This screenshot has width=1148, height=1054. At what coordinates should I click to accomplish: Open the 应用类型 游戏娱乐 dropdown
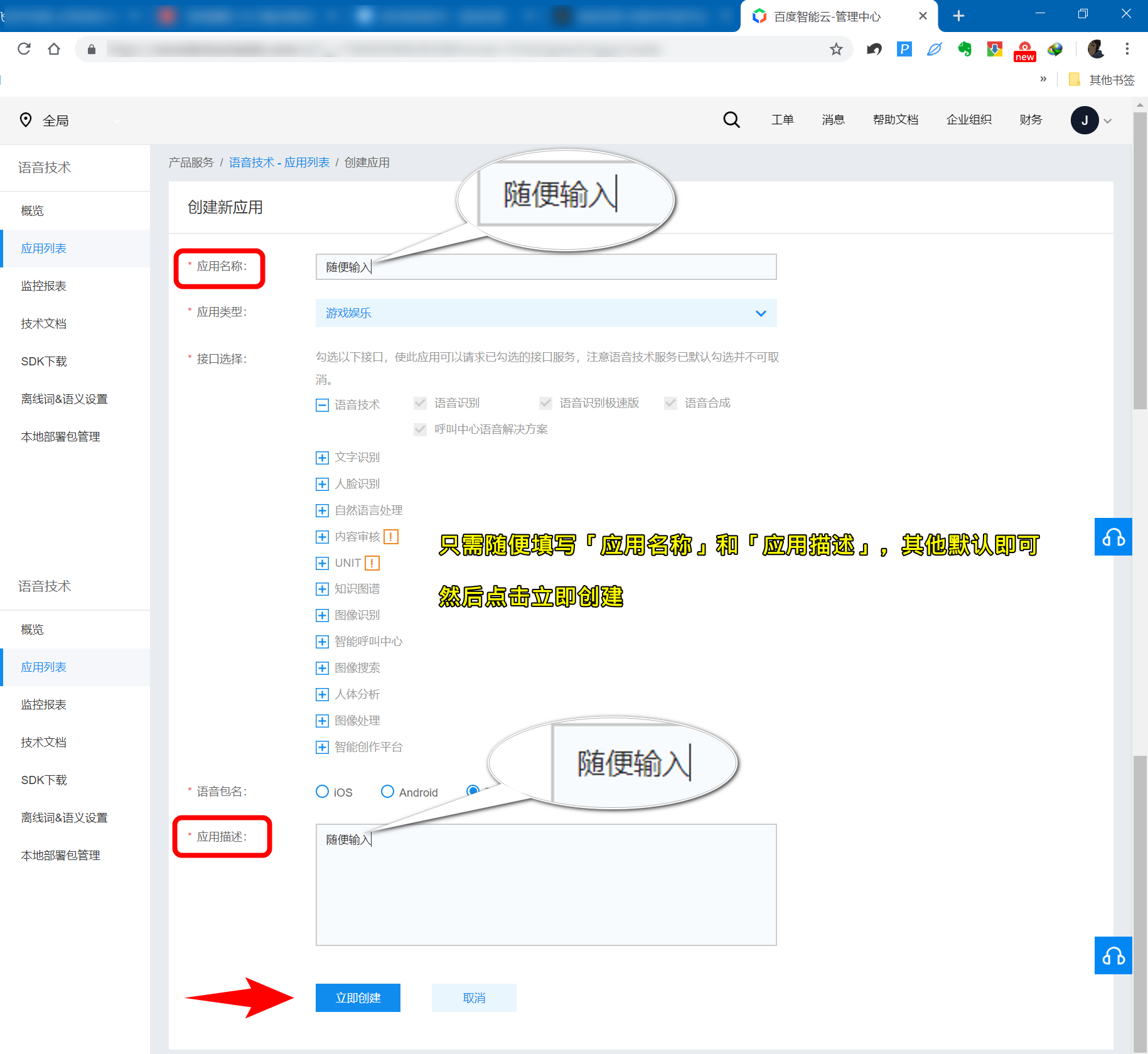pos(546,313)
